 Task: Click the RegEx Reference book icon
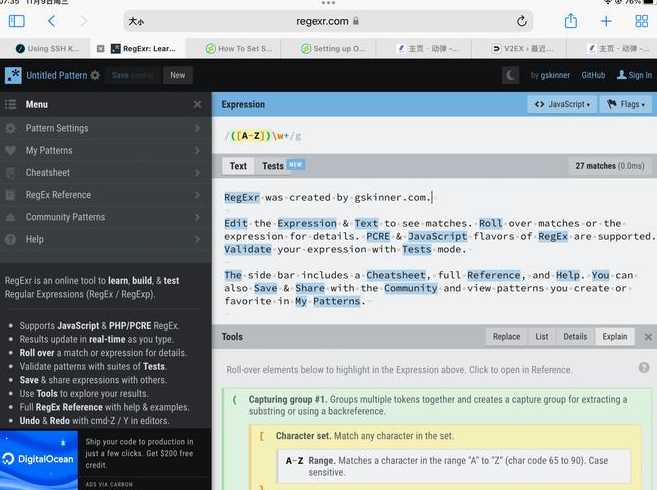pos(10,195)
